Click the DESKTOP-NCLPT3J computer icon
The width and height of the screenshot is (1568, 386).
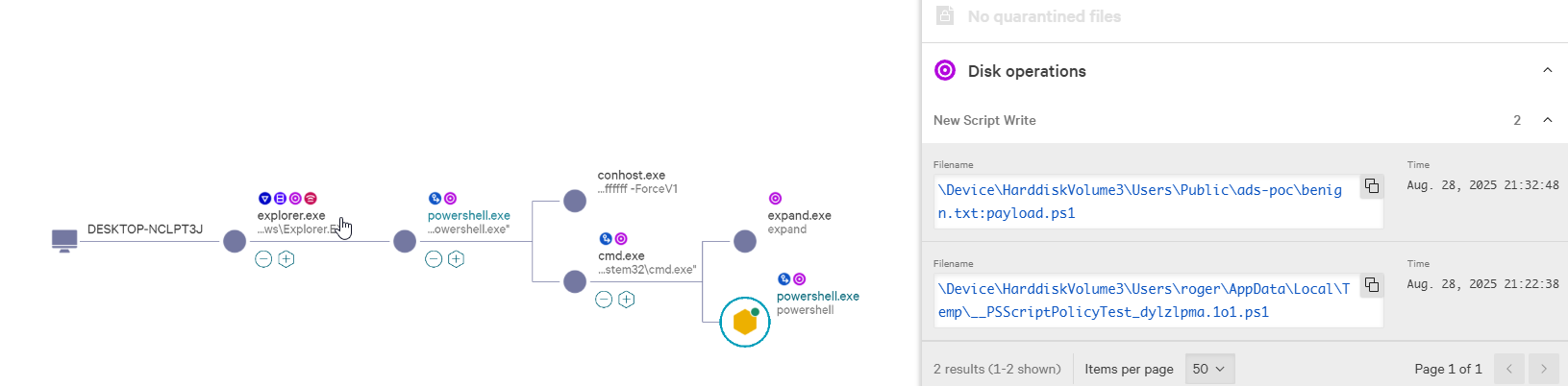[64, 240]
